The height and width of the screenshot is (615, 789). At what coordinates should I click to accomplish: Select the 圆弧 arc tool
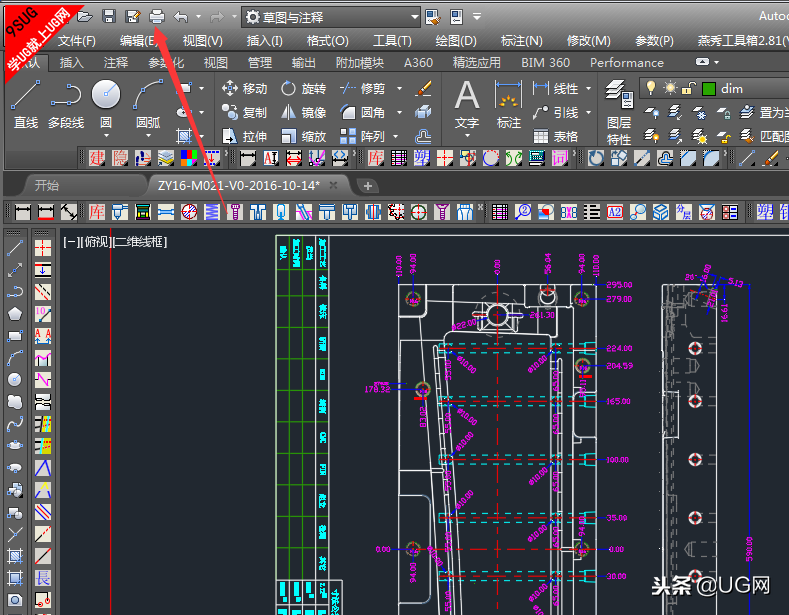coord(148,105)
